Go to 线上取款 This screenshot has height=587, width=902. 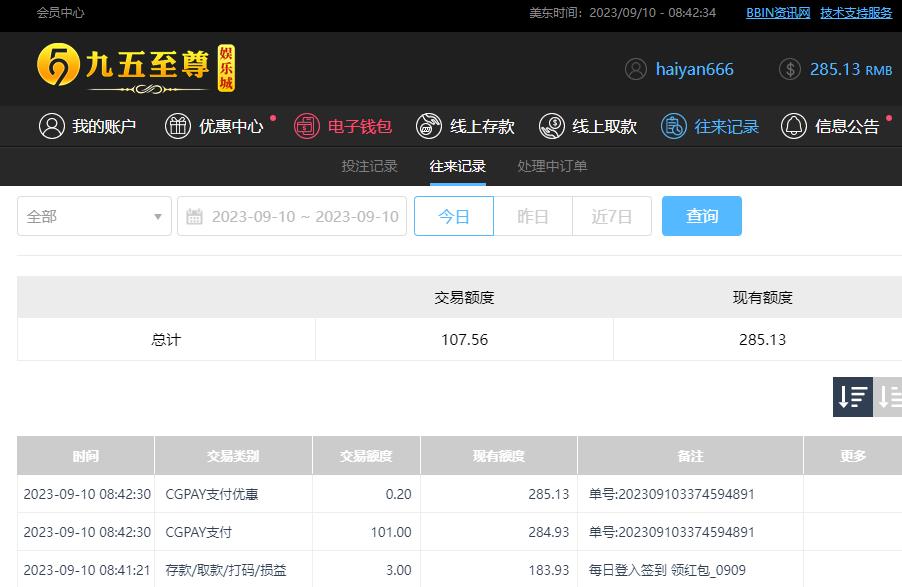pyautogui.click(x=588, y=126)
